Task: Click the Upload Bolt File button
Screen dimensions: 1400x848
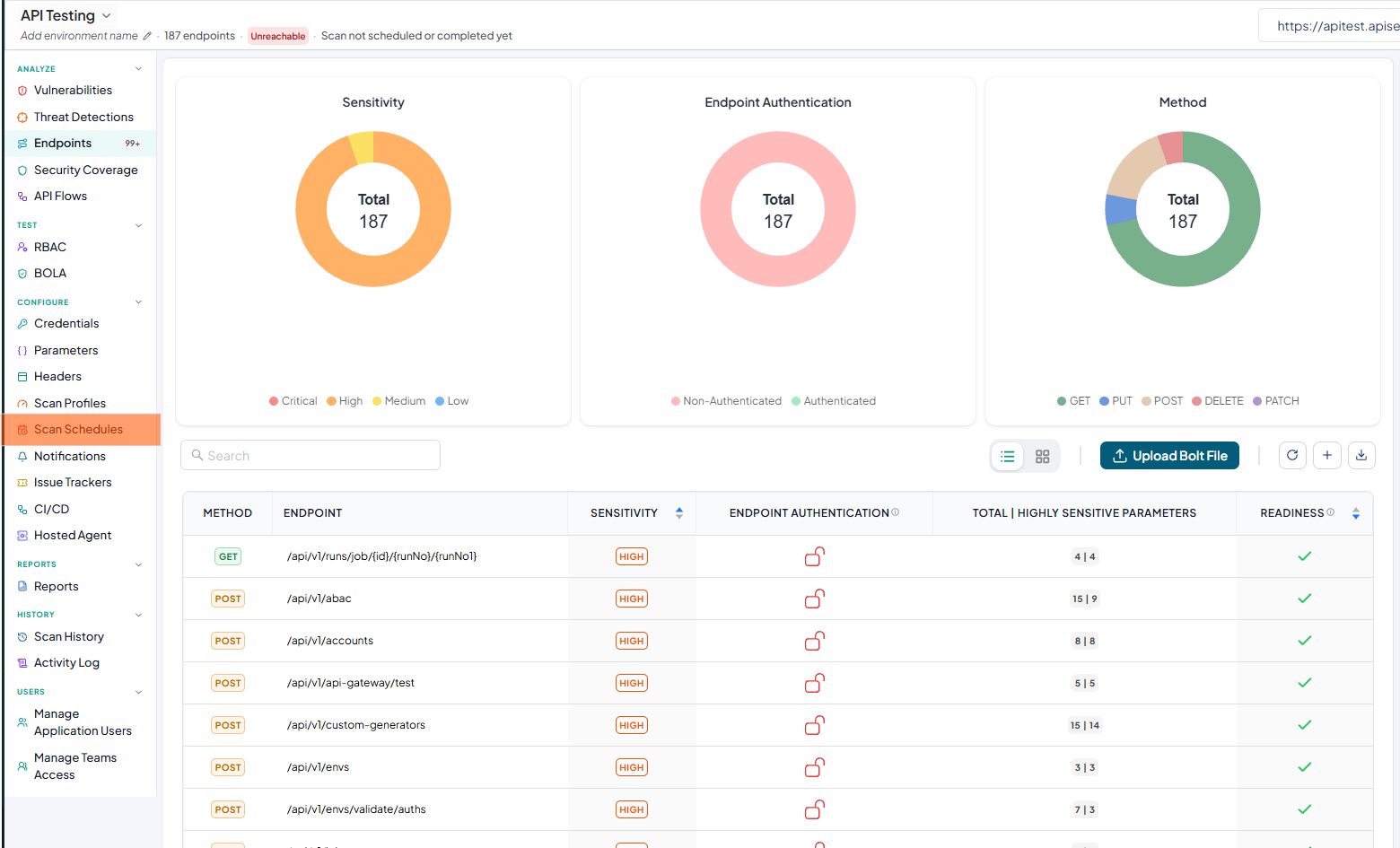Action: [1169, 456]
